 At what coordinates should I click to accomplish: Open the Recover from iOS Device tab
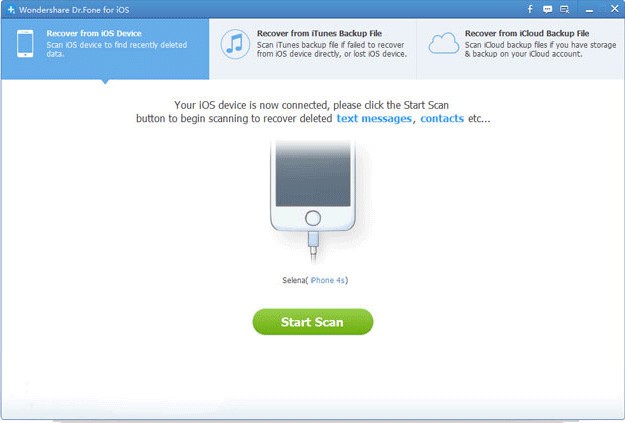pos(105,49)
